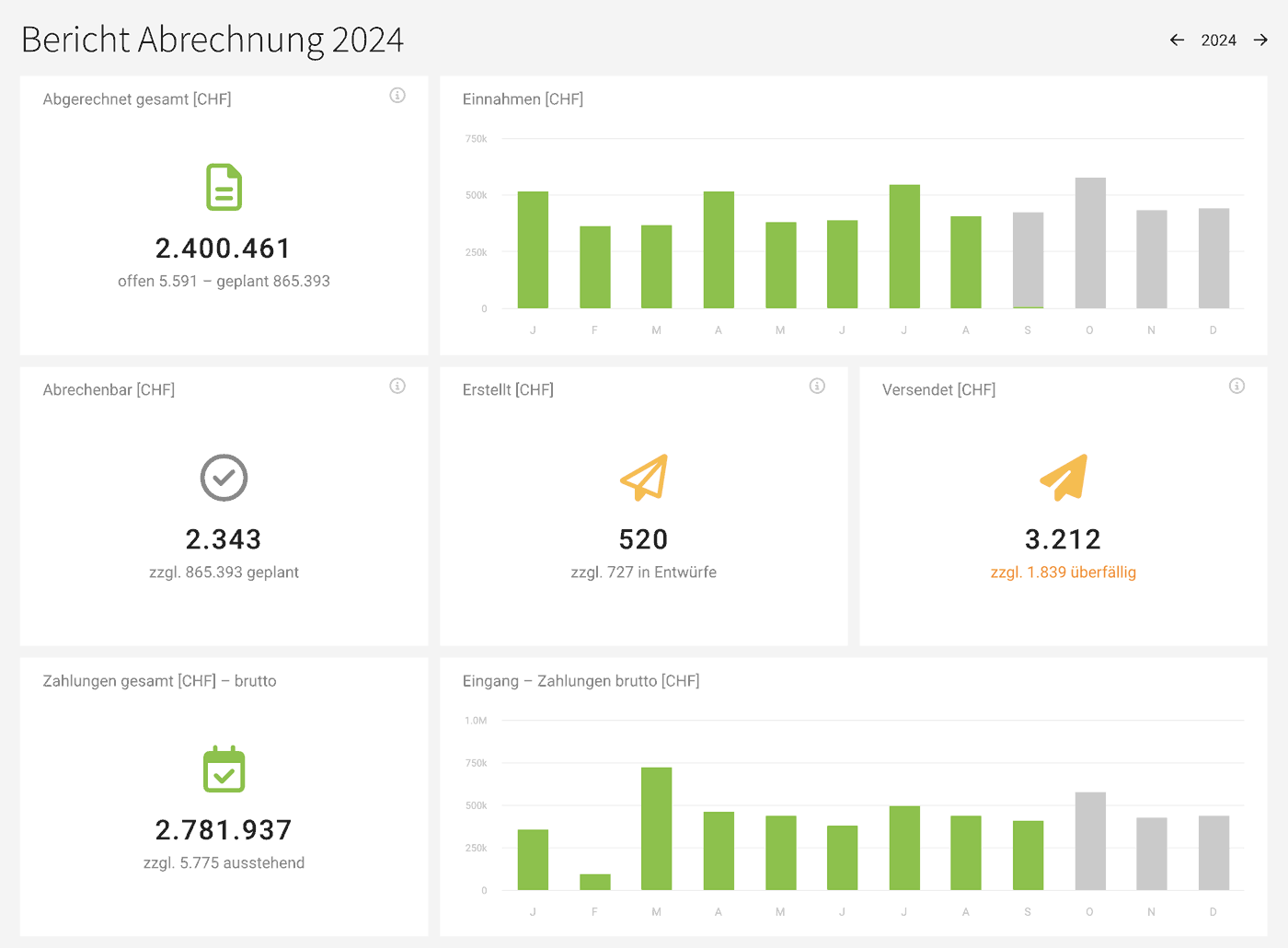This screenshot has width=1288, height=948.
Task: Click the February bar in Einnahmen chart
Action: 595,267
